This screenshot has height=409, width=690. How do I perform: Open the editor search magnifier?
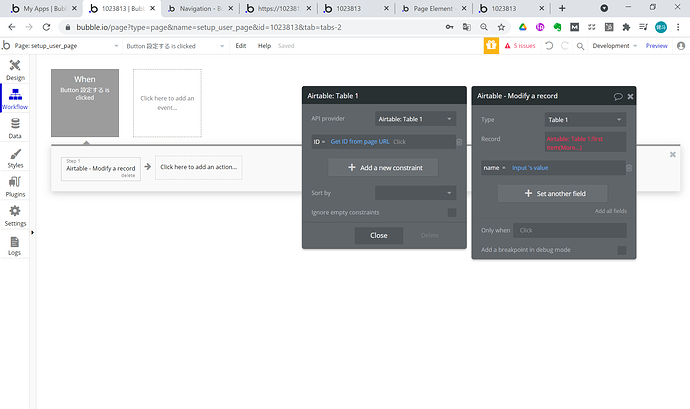click(580, 46)
